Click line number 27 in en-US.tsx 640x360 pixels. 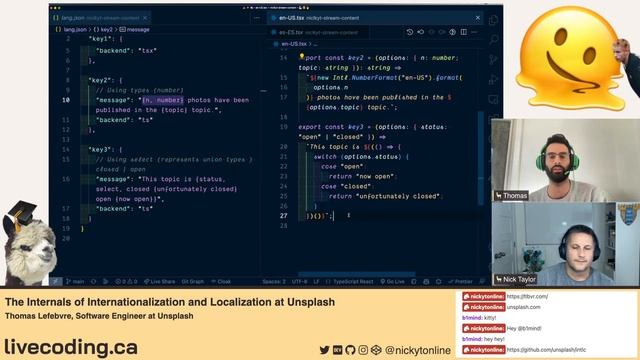284,216
